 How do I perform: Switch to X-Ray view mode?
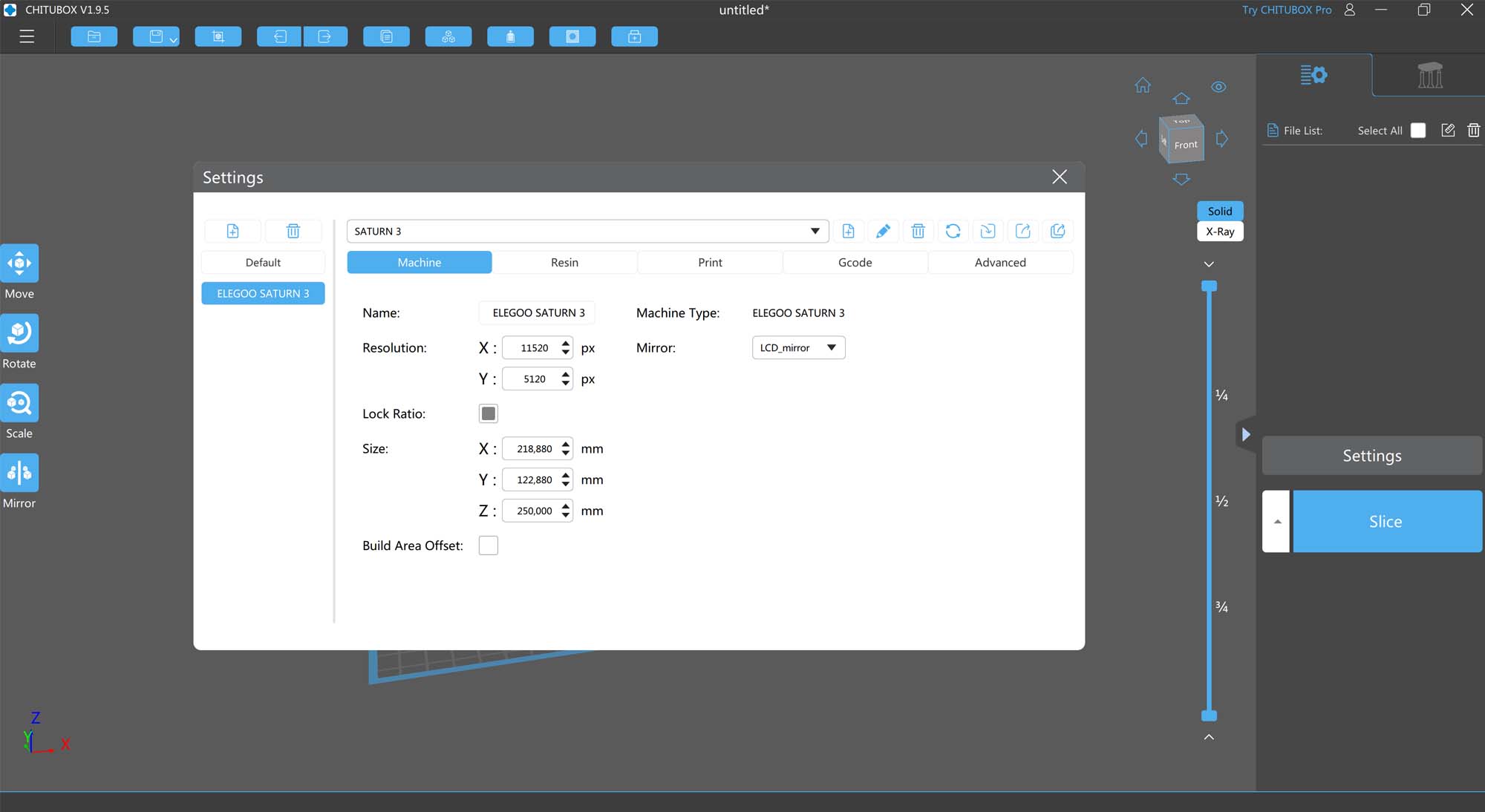(x=1220, y=232)
